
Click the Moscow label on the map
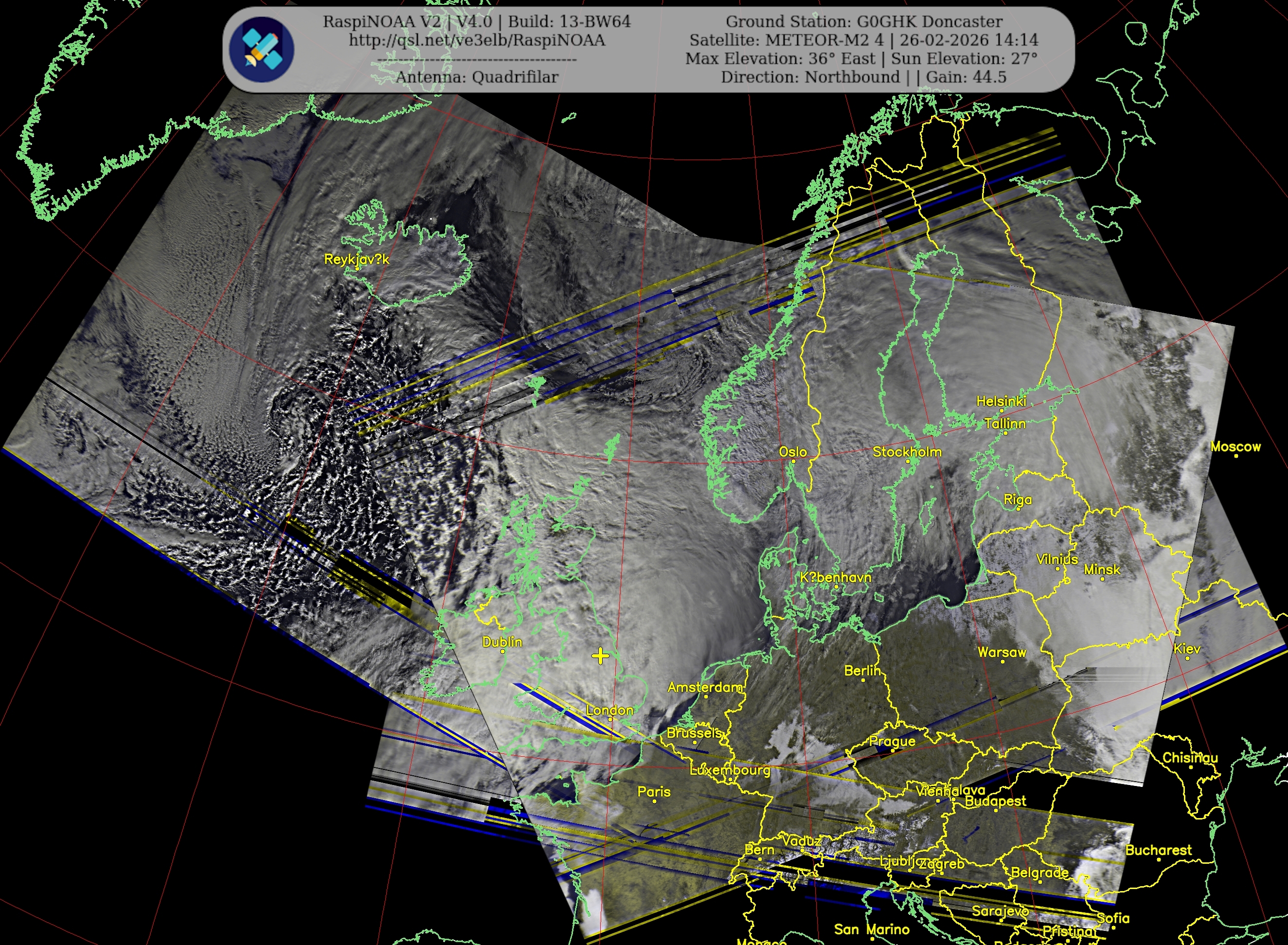pos(1235,446)
